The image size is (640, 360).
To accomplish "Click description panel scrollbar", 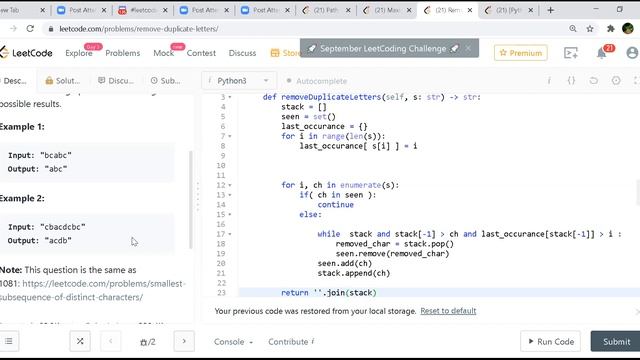I will [191, 200].
